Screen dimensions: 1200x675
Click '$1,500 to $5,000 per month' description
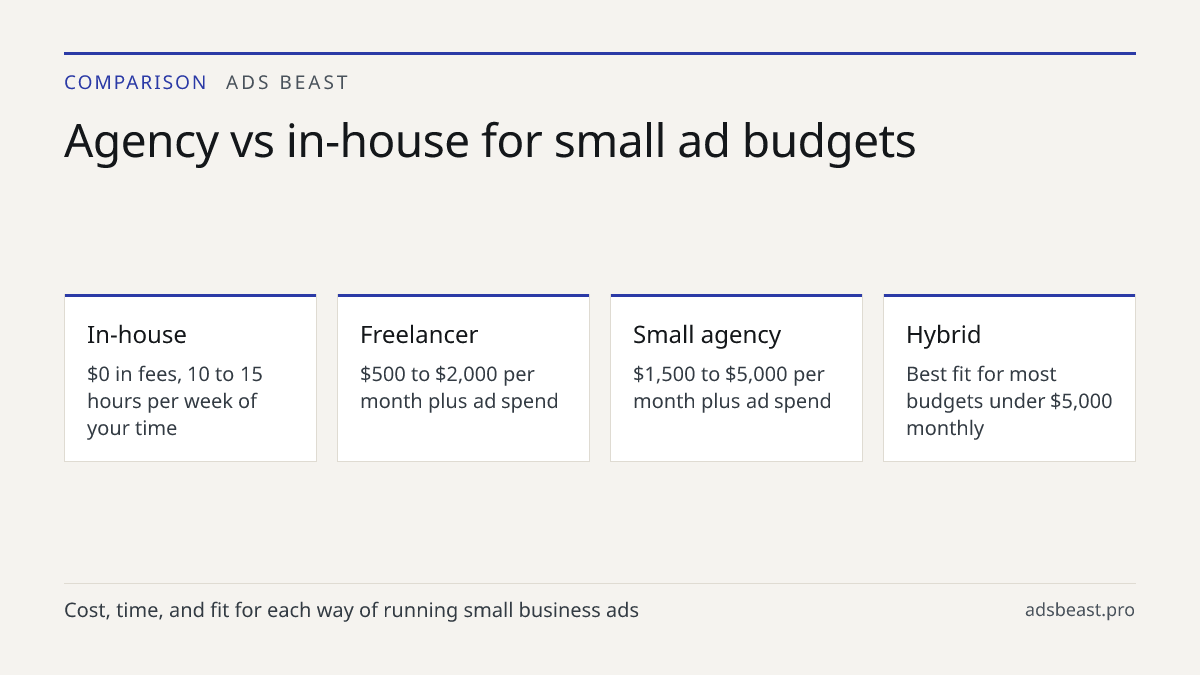pos(732,388)
